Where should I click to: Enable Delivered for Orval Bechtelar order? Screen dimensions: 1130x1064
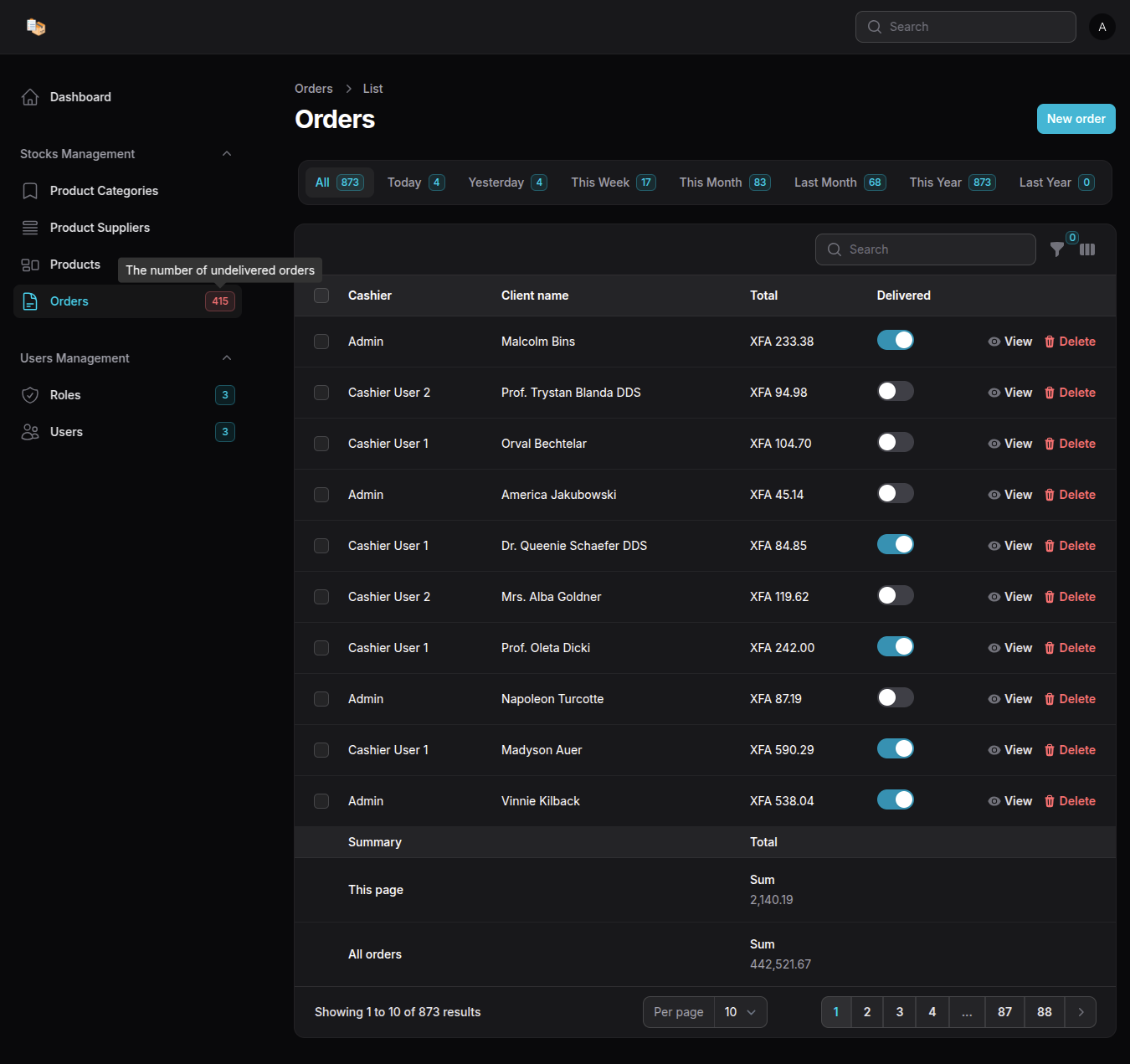[x=895, y=443]
